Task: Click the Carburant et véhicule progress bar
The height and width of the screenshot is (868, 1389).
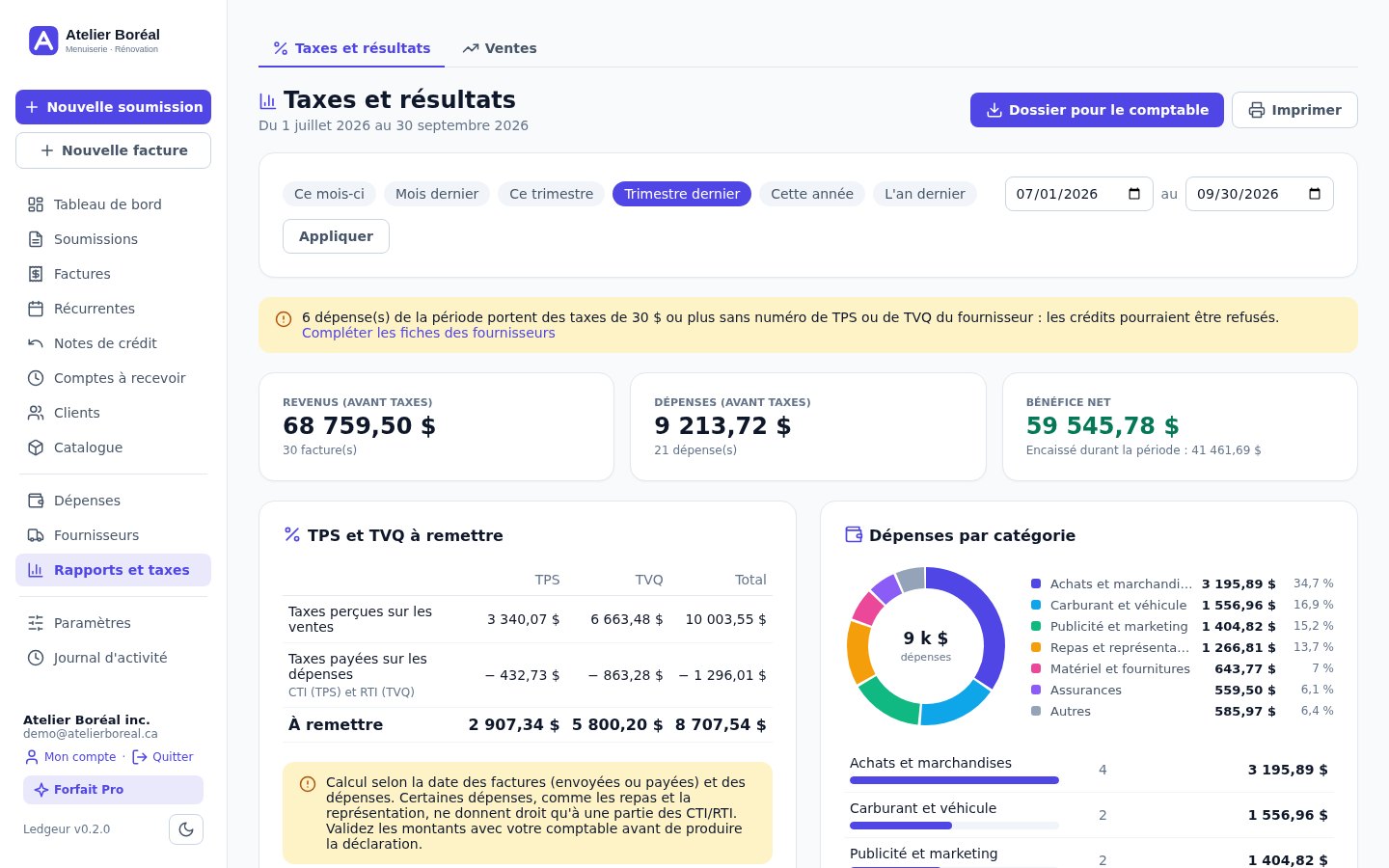Action: [x=954, y=826]
